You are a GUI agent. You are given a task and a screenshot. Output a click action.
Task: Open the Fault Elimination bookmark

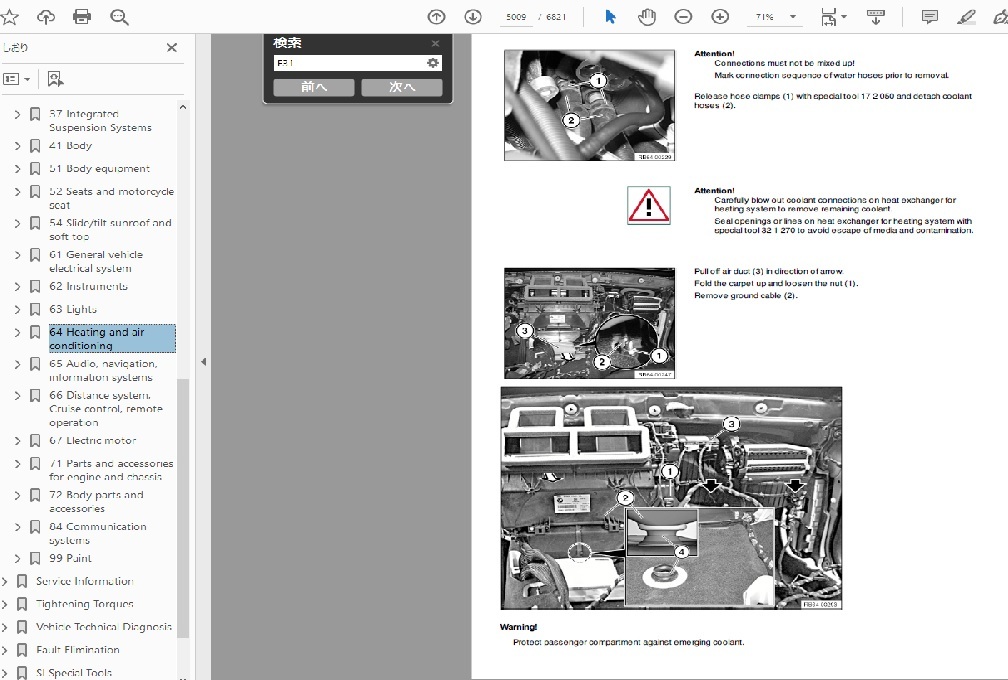click(x=78, y=650)
